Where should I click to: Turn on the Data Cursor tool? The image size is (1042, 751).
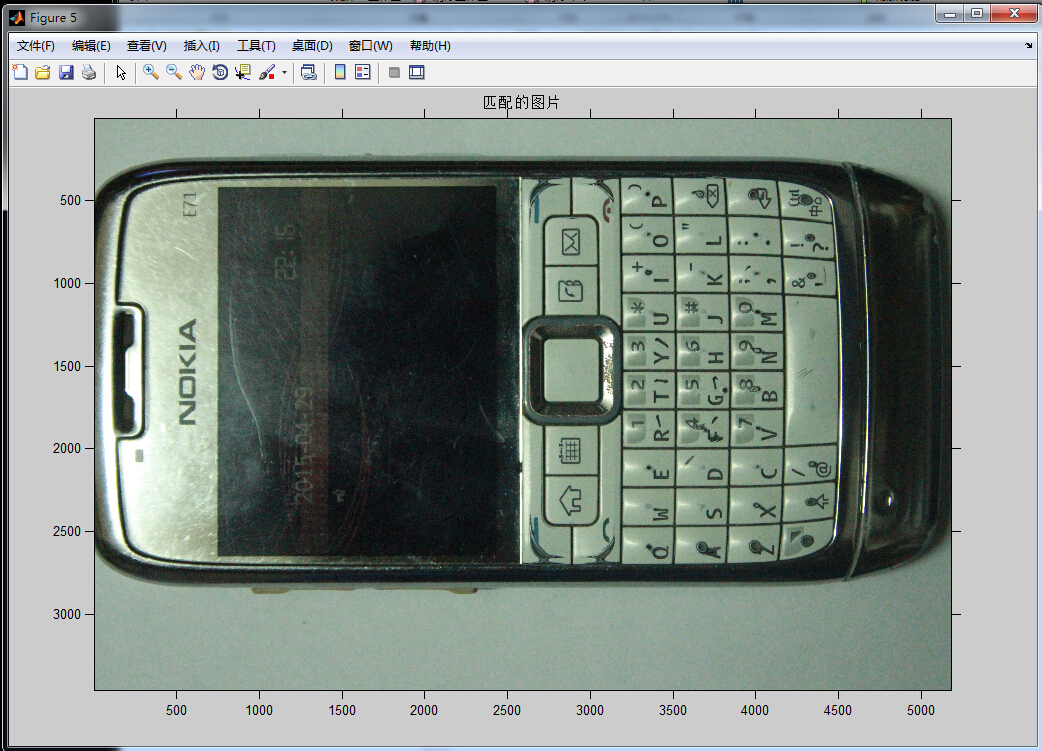(x=243, y=72)
